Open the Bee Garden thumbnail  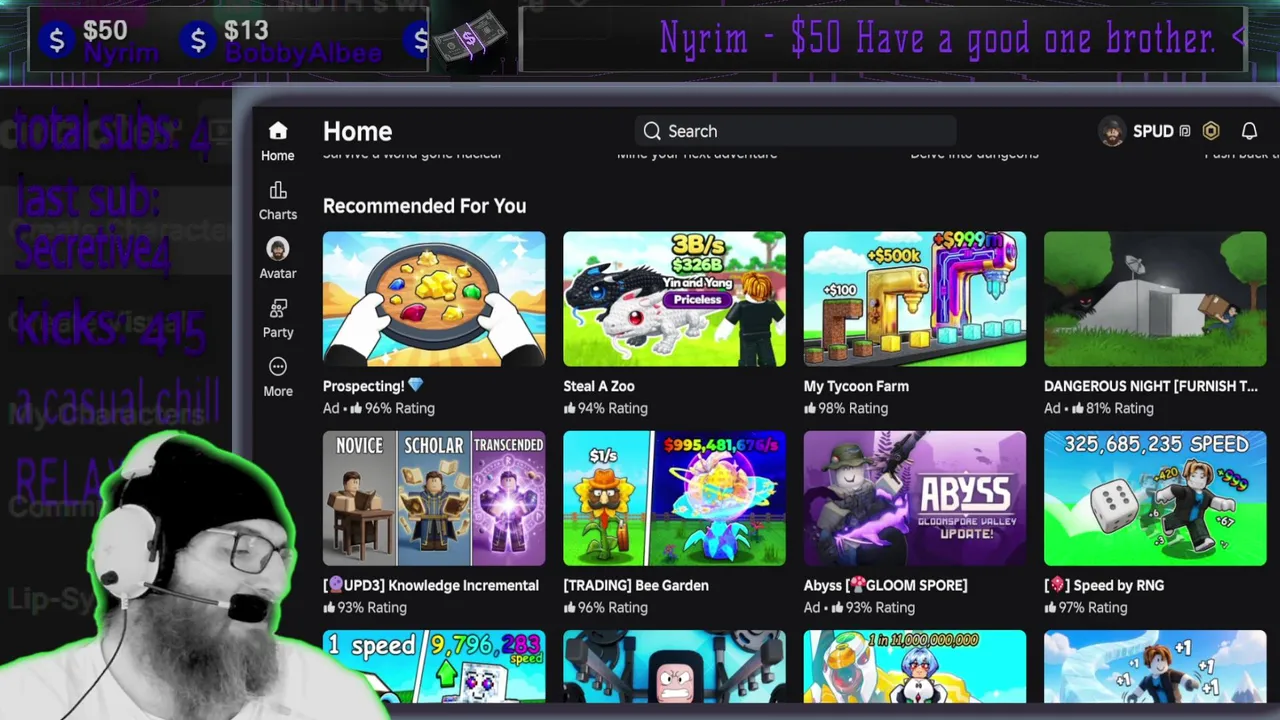click(674, 498)
